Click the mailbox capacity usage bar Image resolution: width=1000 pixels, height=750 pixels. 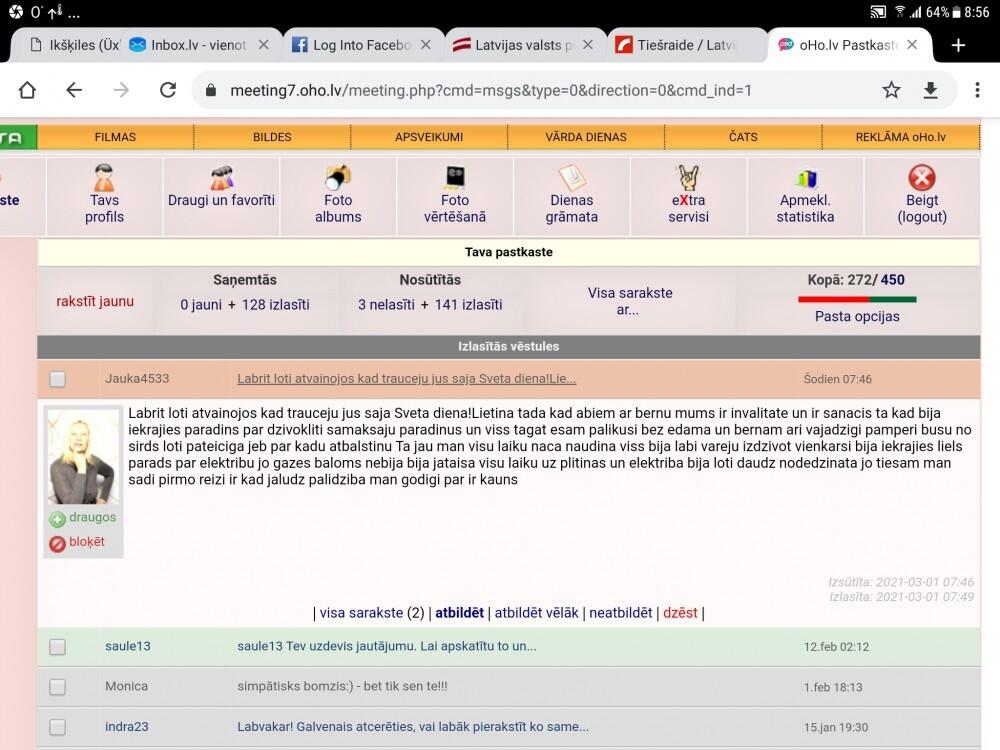tap(857, 299)
